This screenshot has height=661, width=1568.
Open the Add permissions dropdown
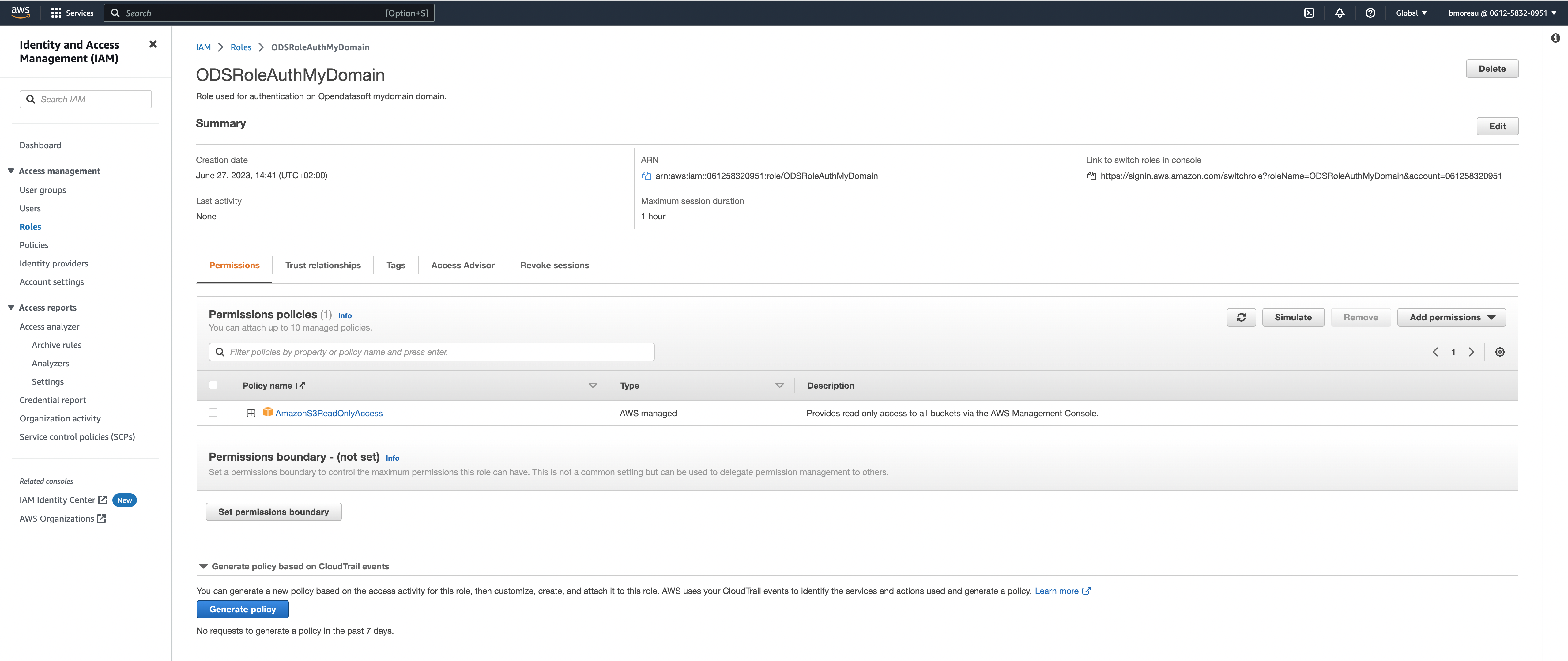click(x=1451, y=317)
